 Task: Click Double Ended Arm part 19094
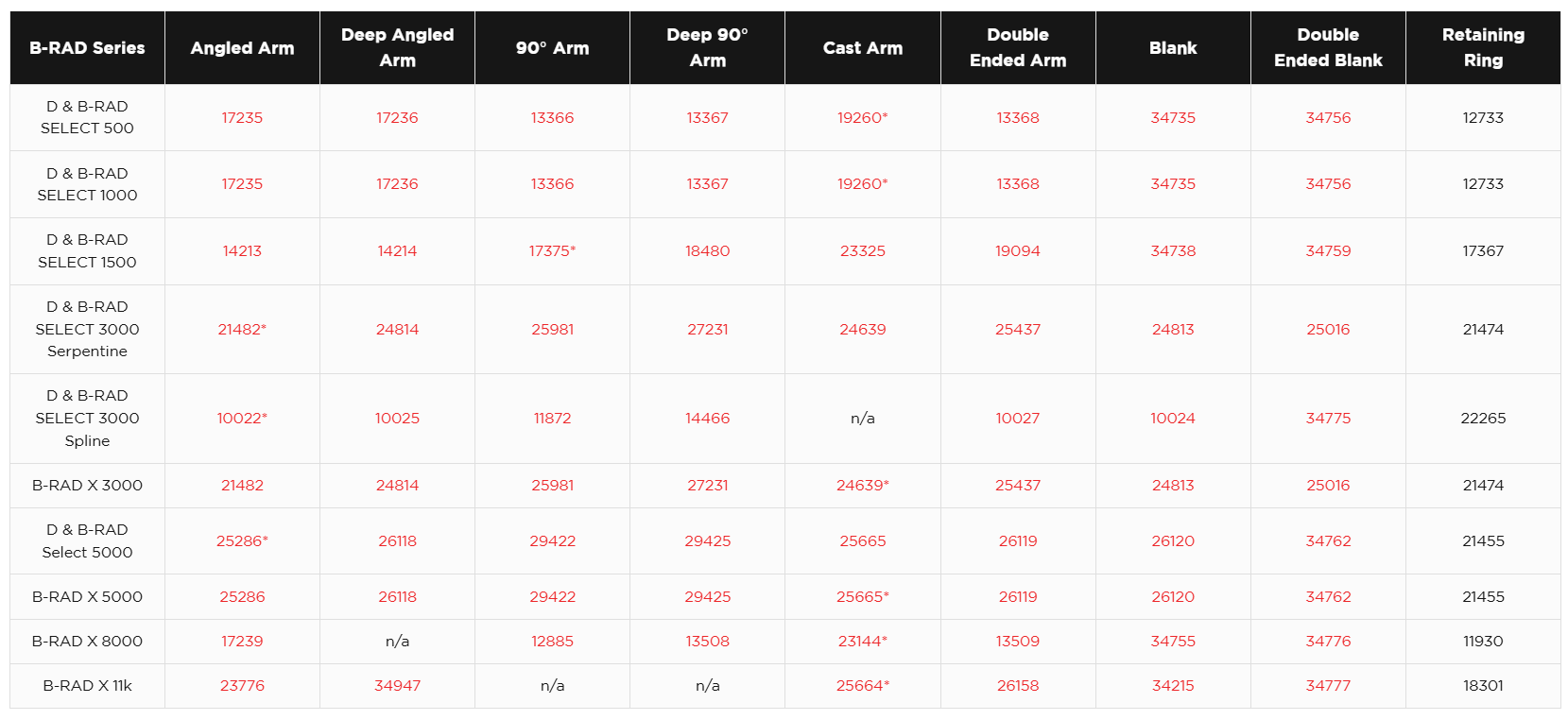tap(1018, 251)
